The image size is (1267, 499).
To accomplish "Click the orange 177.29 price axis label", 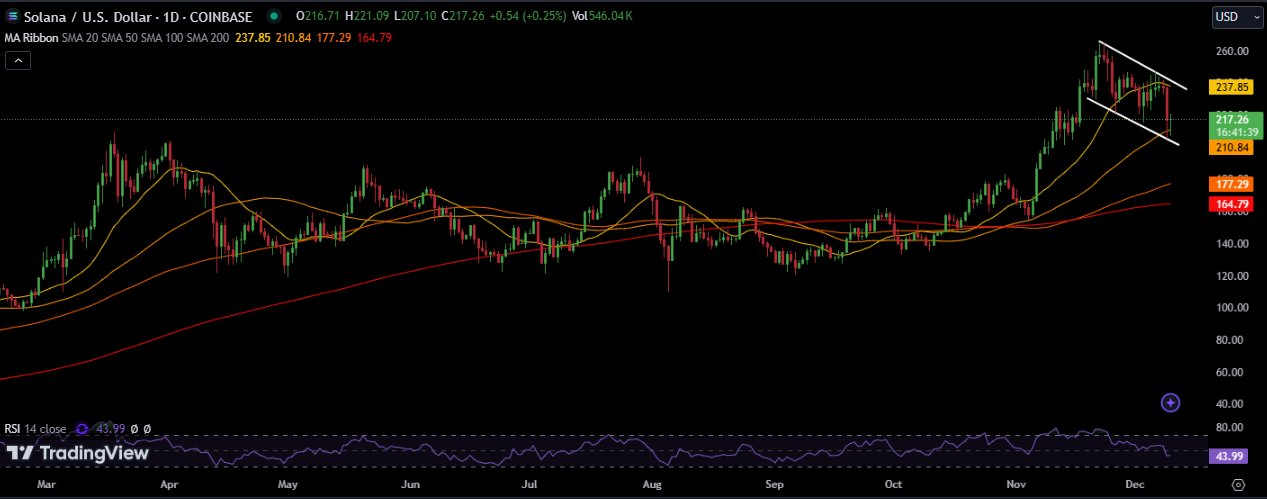I will click(1232, 184).
